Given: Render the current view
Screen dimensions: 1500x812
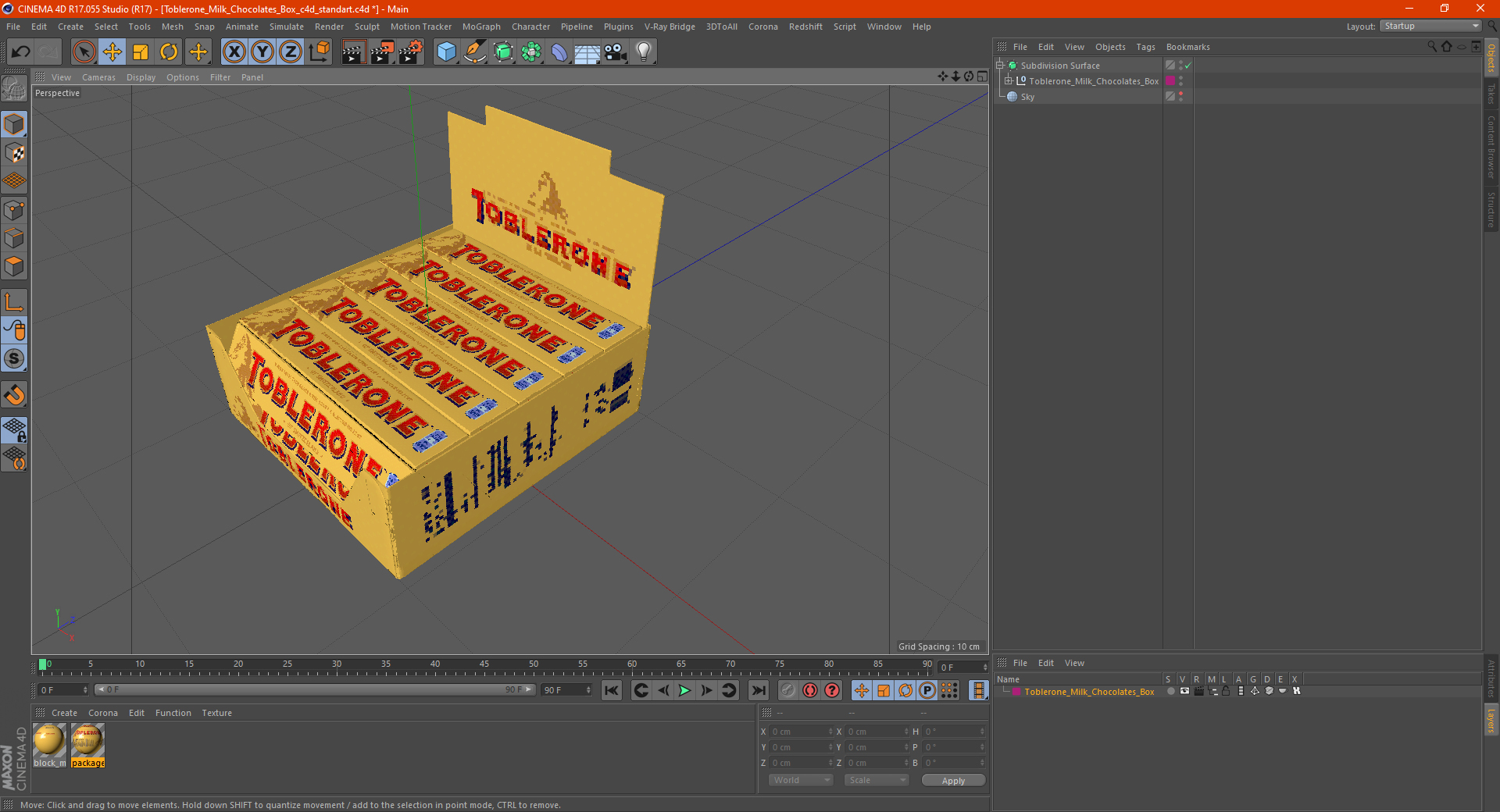Looking at the screenshot, I should click(353, 52).
